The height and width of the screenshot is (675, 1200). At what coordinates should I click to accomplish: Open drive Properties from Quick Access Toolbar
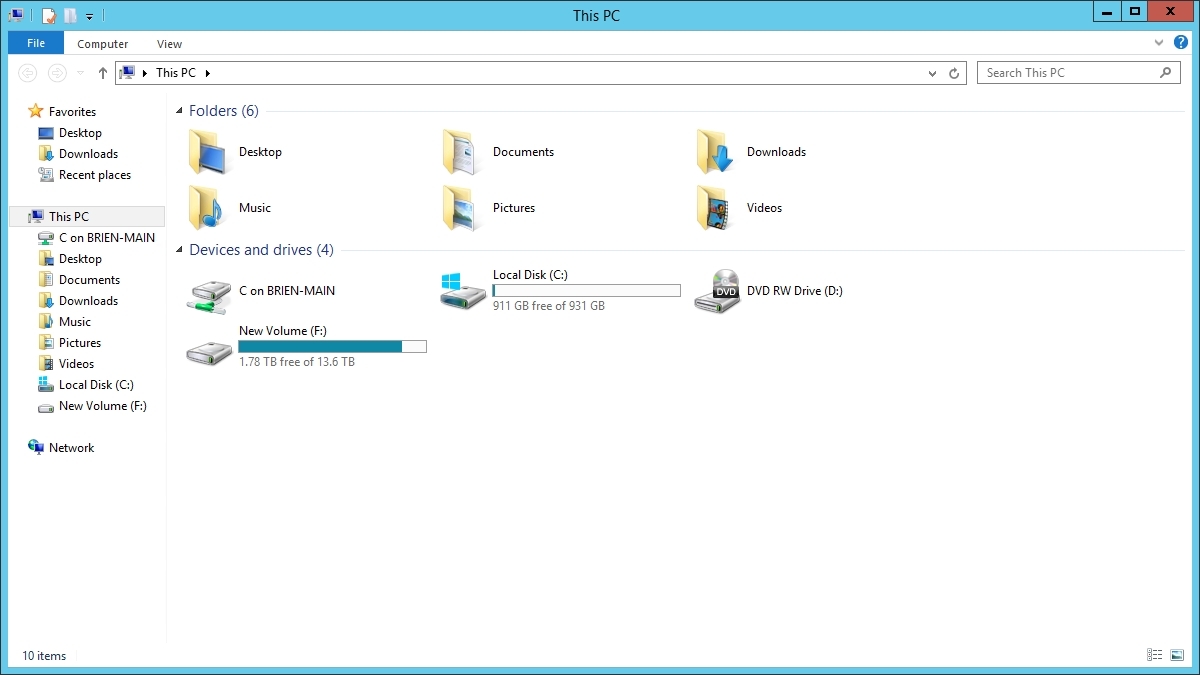48,15
